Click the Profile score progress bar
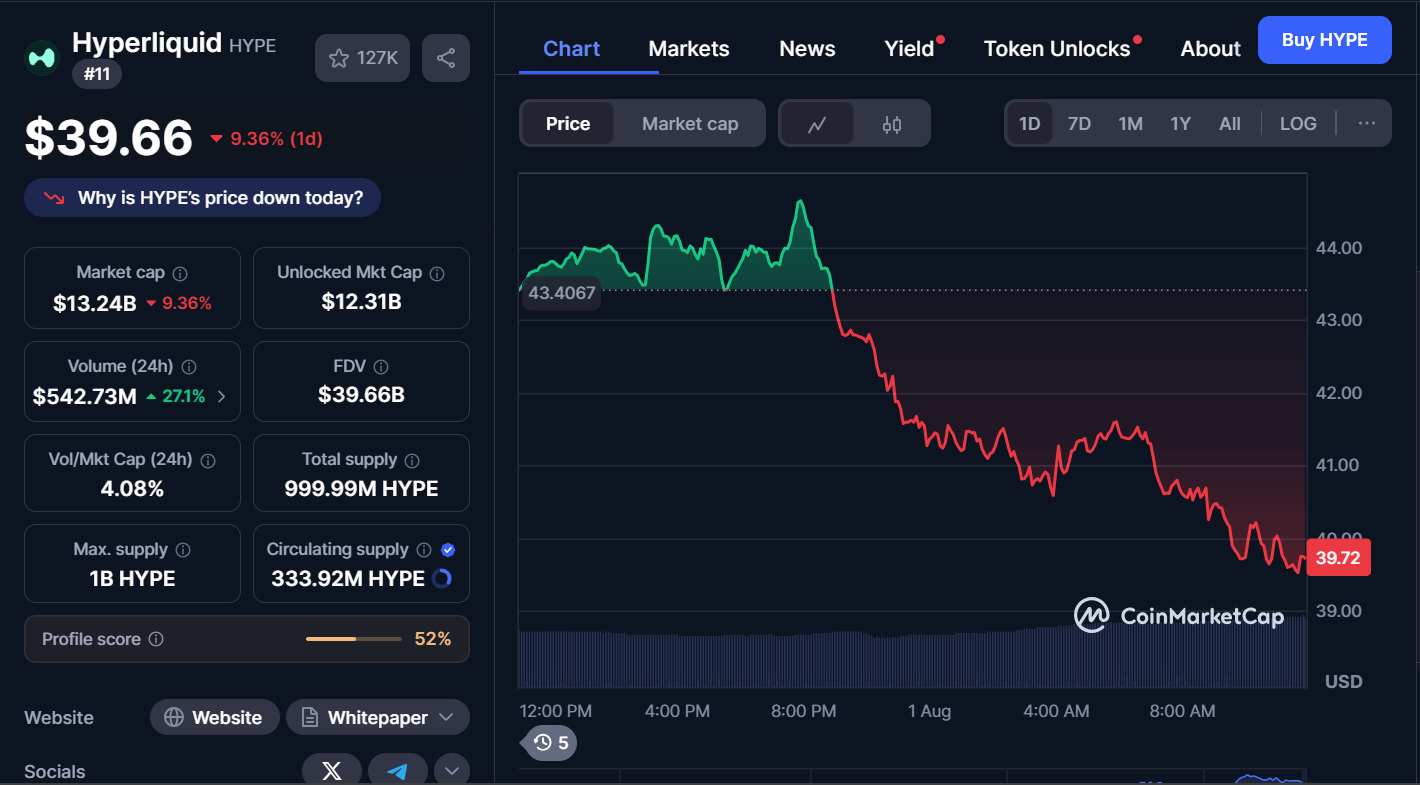 click(x=354, y=639)
